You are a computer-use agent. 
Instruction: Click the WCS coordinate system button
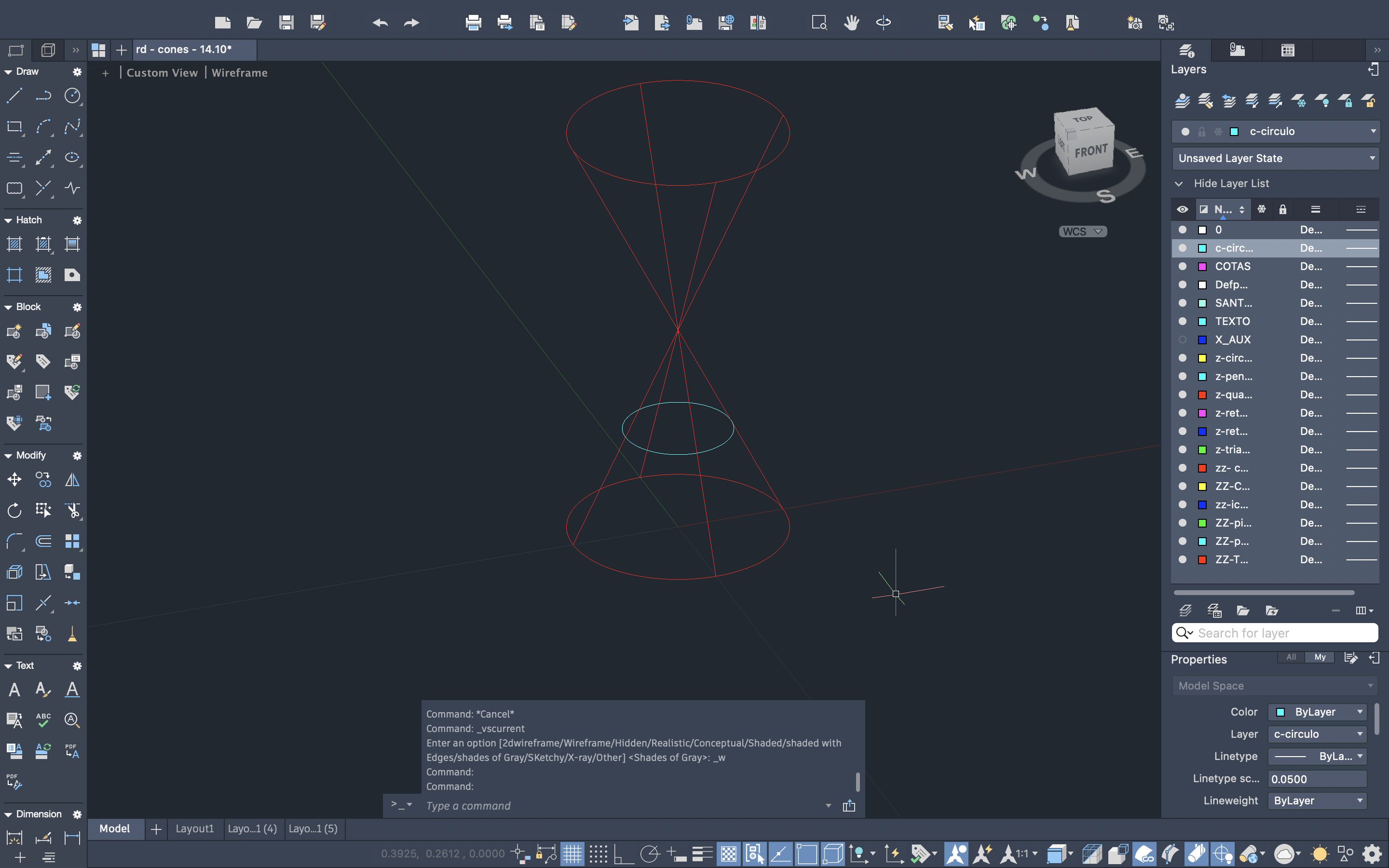click(x=1082, y=231)
